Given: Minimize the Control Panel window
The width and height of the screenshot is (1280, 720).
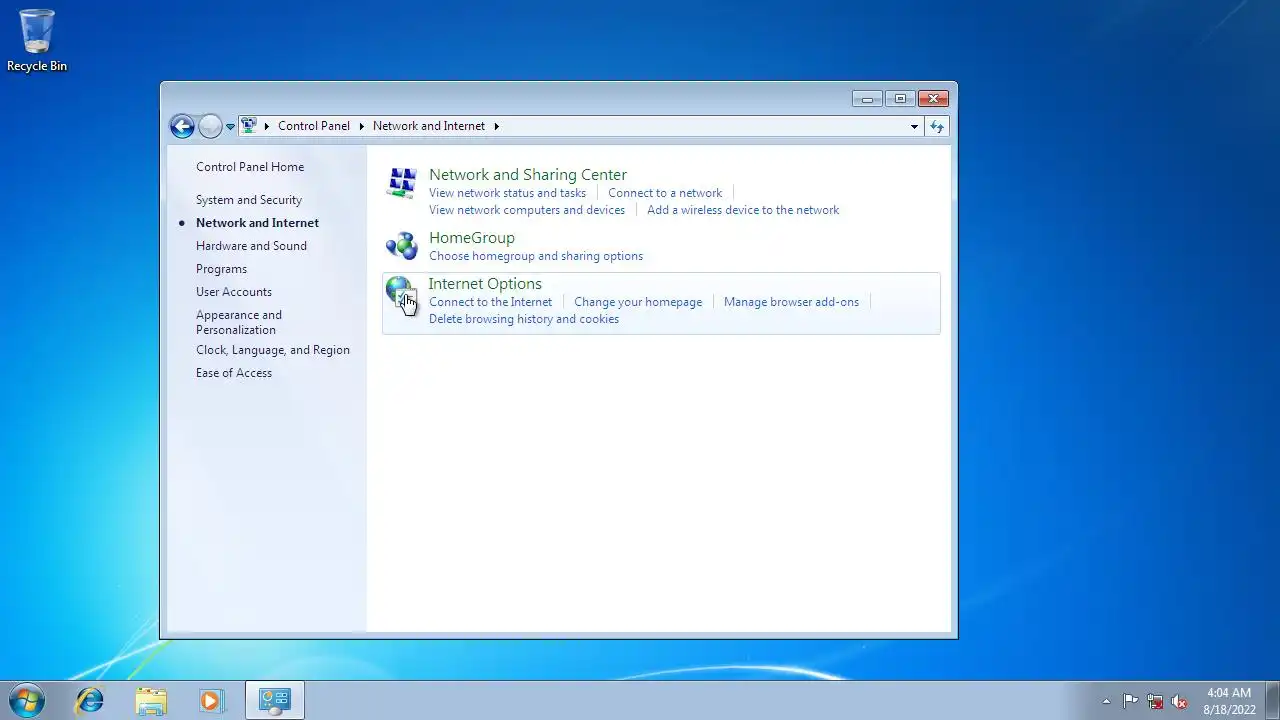Looking at the screenshot, I should [867, 98].
